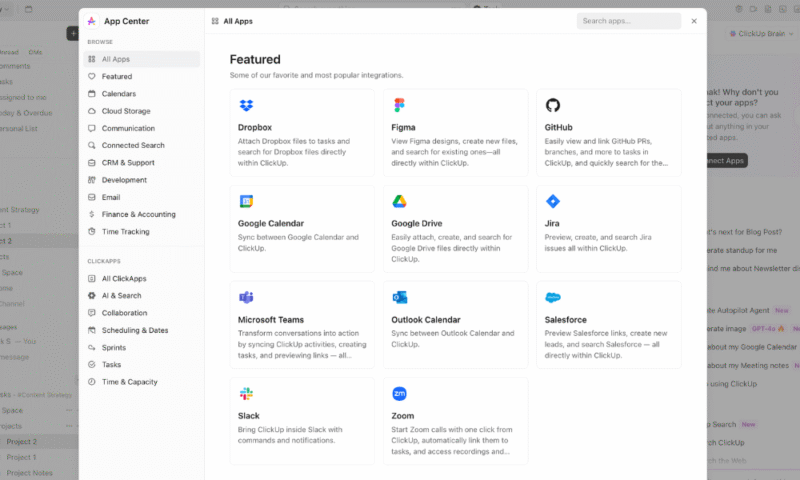Open the Development category
The image size is (800, 480).
[141, 180]
